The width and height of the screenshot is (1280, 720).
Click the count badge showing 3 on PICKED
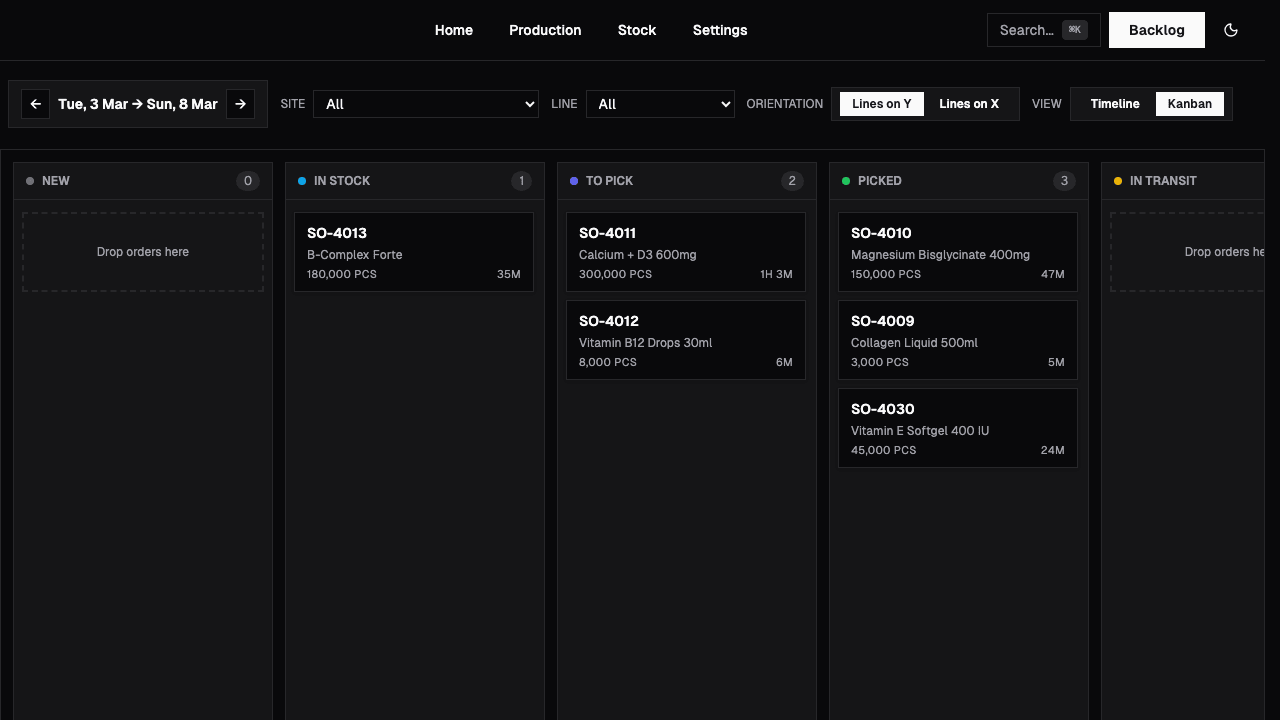(1064, 181)
